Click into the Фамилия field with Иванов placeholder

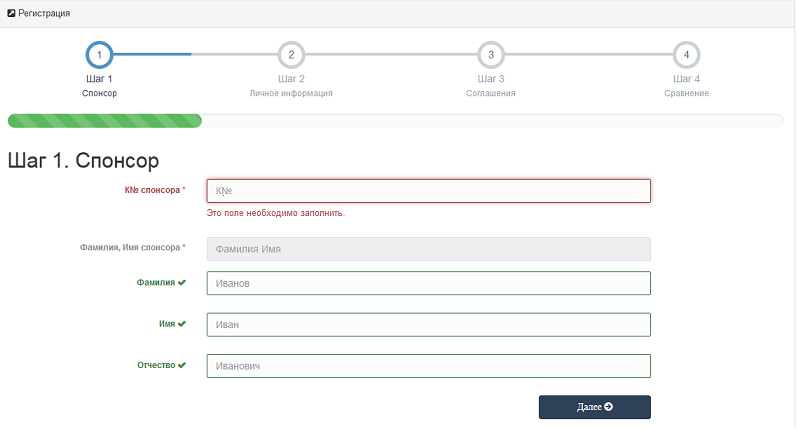point(428,283)
